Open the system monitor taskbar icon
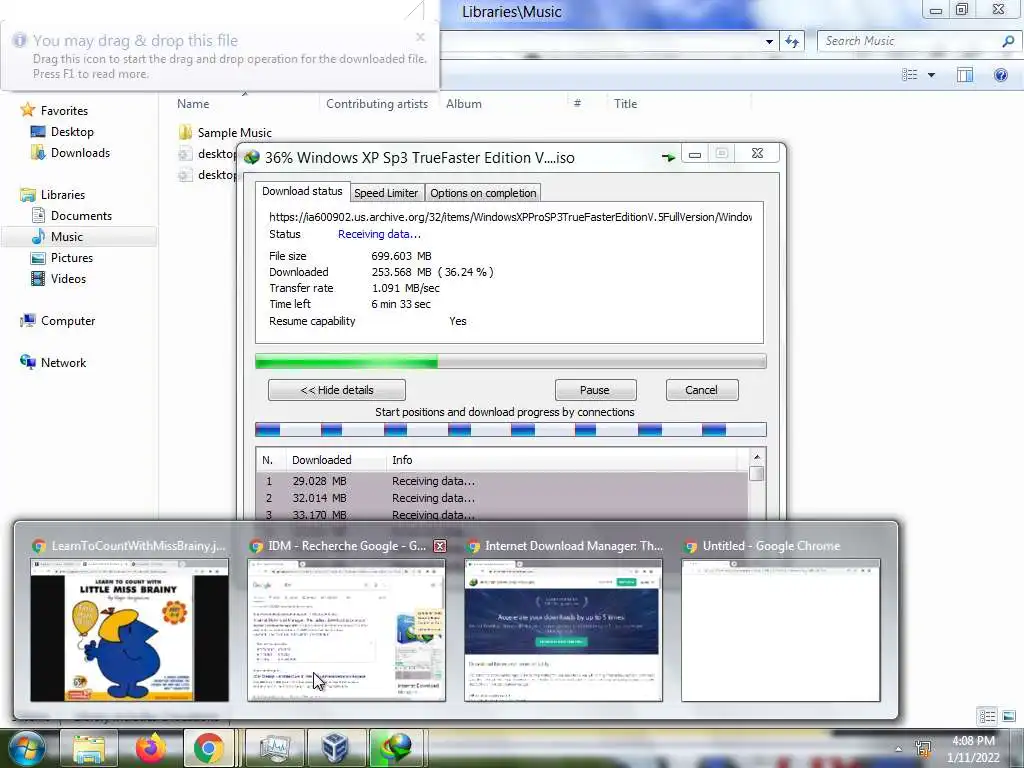This screenshot has width=1024, height=768. tap(274, 748)
